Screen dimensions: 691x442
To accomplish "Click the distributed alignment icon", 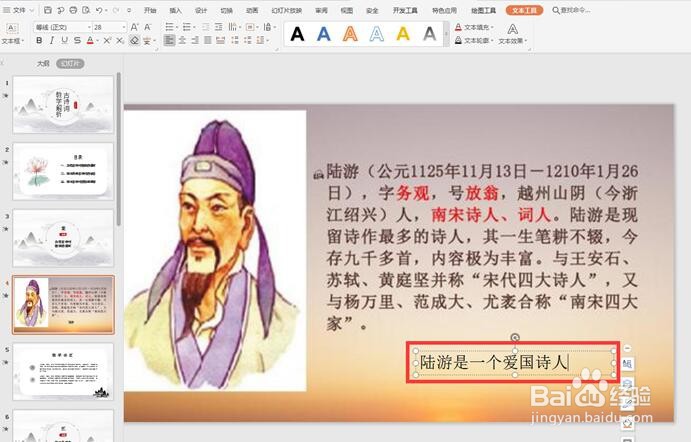I will (x=220, y=41).
